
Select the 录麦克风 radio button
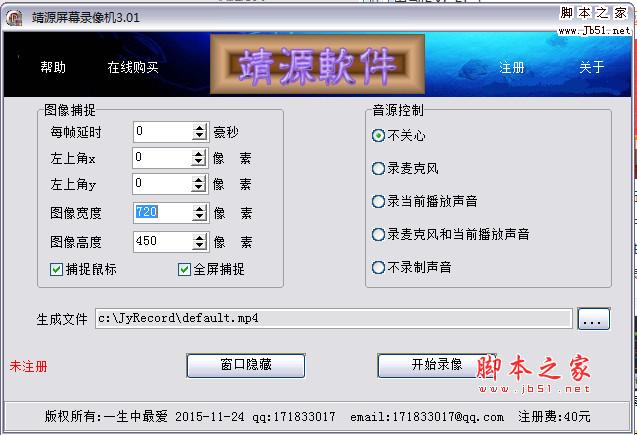(x=378, y=168)
